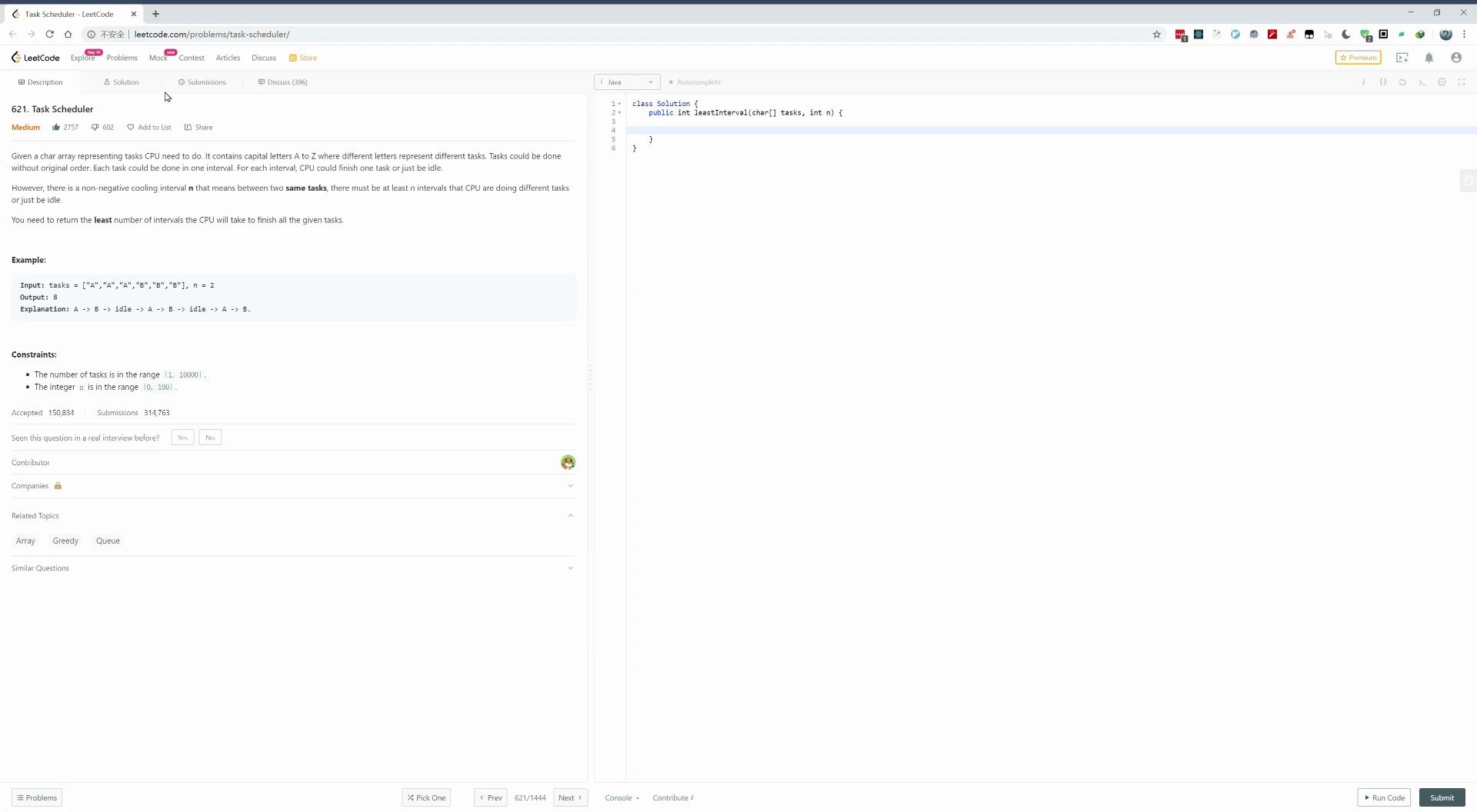Open the terminal shortcut icon

pos(1423,82)
